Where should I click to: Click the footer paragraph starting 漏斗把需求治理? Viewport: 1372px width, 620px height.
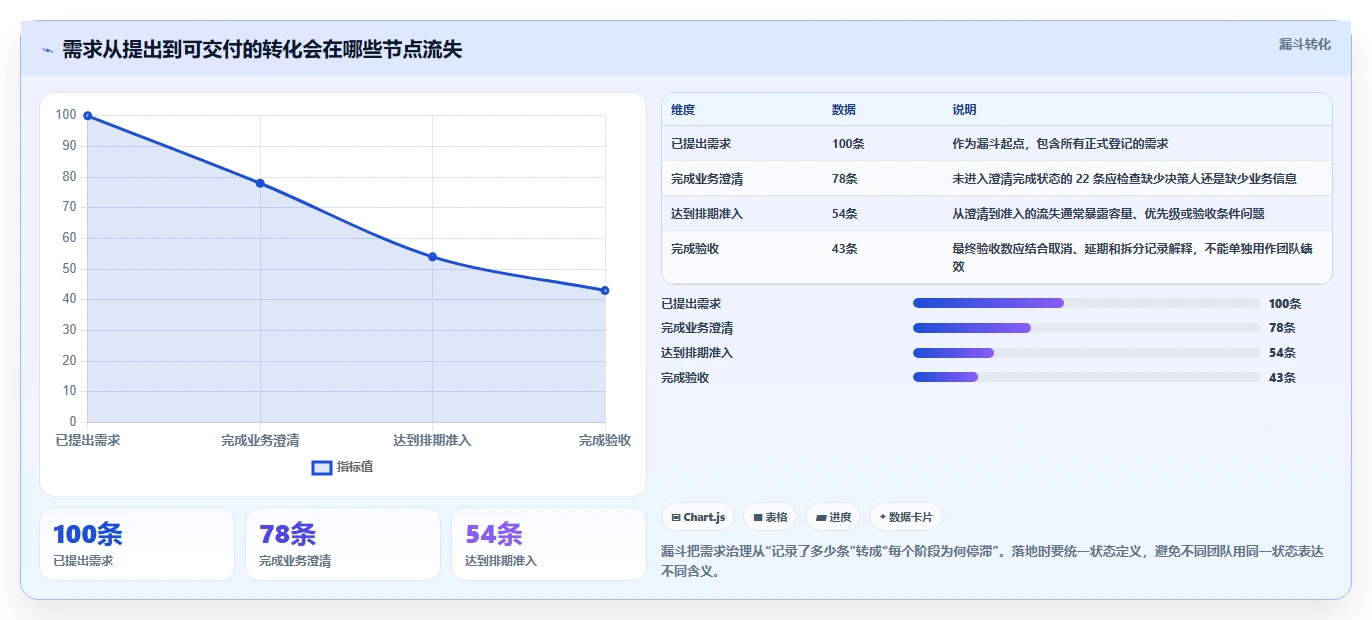tap(992, 562)
